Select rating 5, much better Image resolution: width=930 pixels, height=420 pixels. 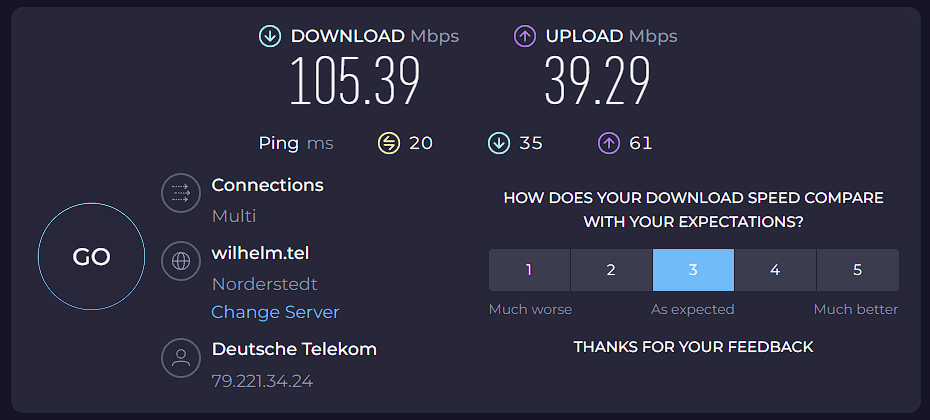857,270
